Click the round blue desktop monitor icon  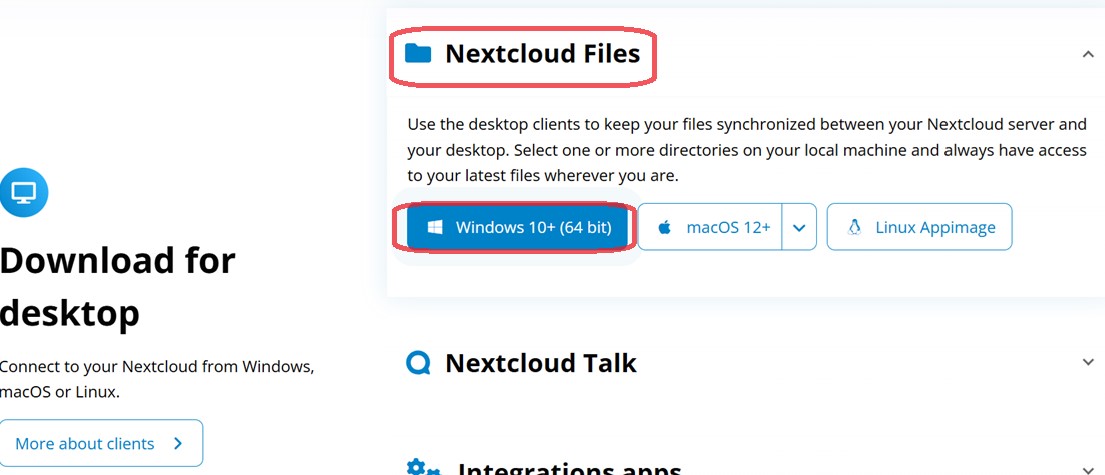[24, 192]
